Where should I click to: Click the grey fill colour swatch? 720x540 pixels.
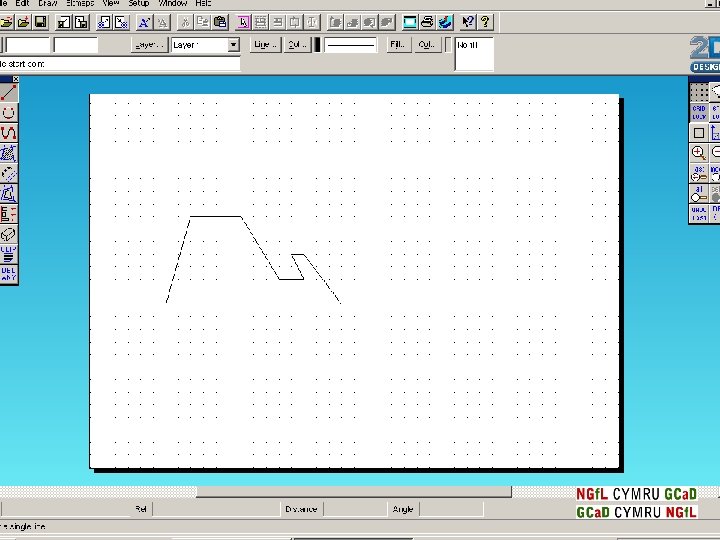click(x=448, y=45)
